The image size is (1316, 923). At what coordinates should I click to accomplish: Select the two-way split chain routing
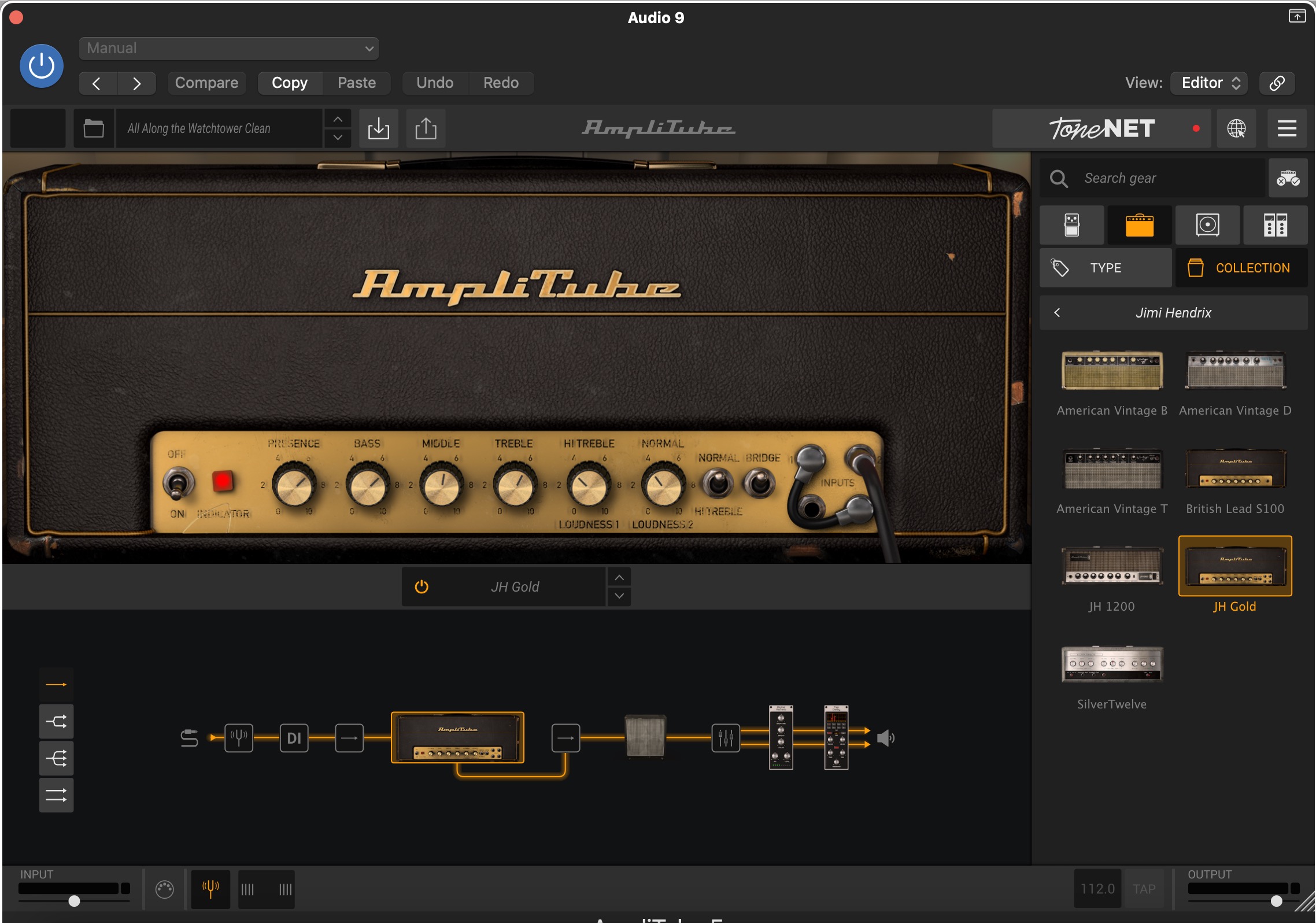pos(56,722)
